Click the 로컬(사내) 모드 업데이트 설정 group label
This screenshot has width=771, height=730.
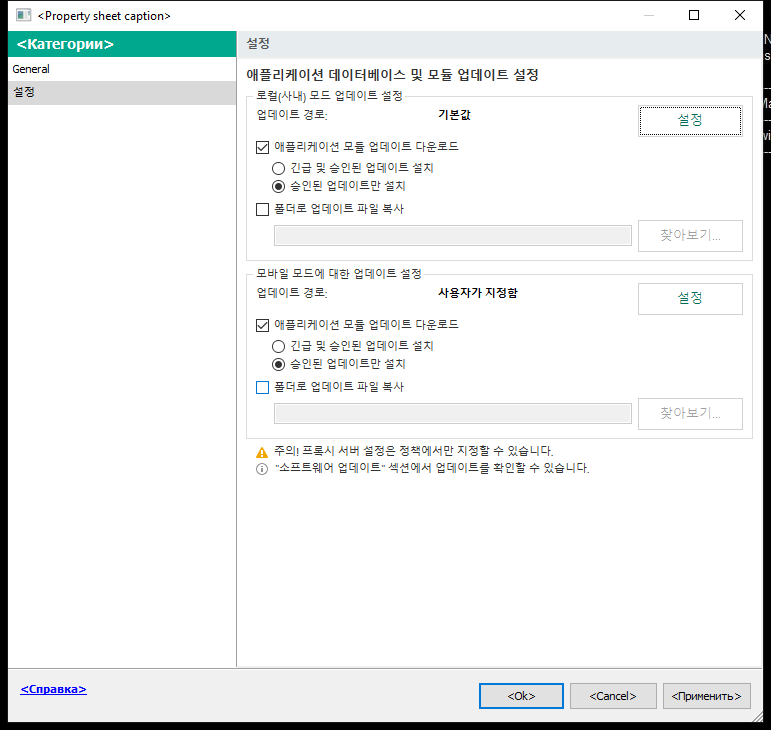(329, 95)
